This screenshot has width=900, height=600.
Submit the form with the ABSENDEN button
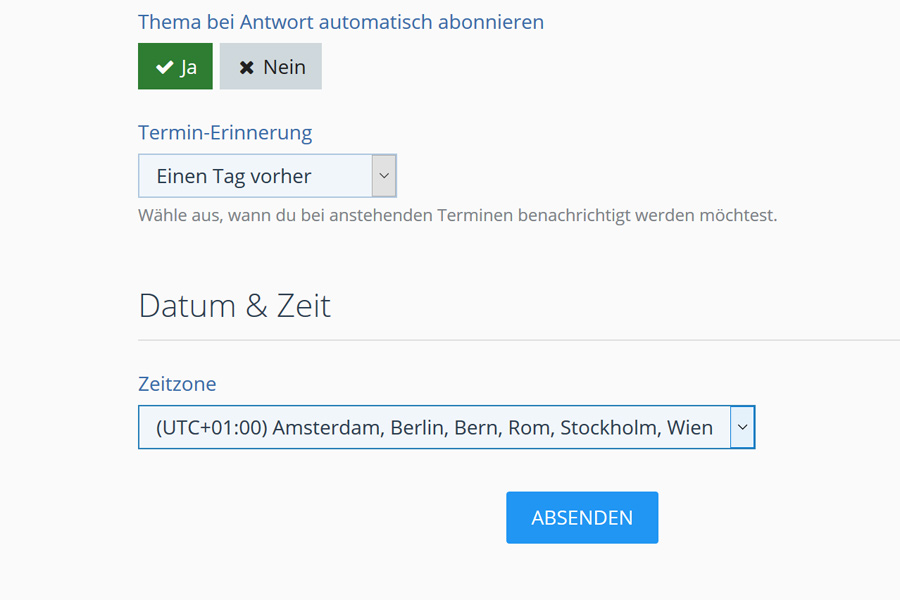point(582,517)
